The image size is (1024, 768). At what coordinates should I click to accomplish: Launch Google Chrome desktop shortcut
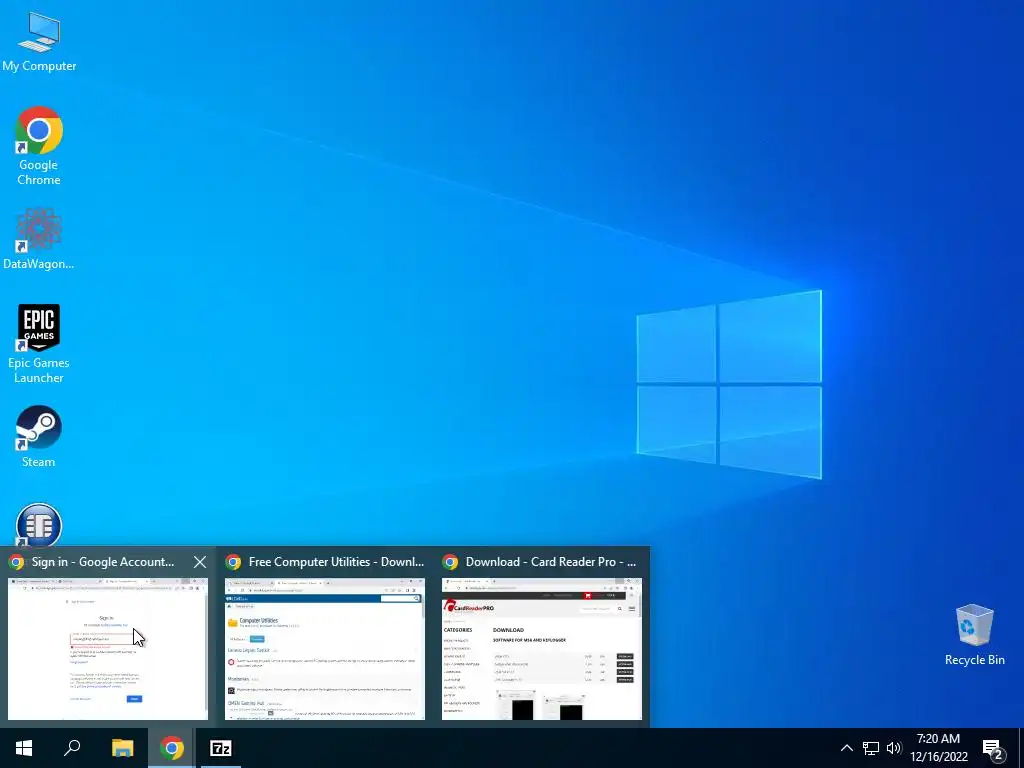click(39, 145)
